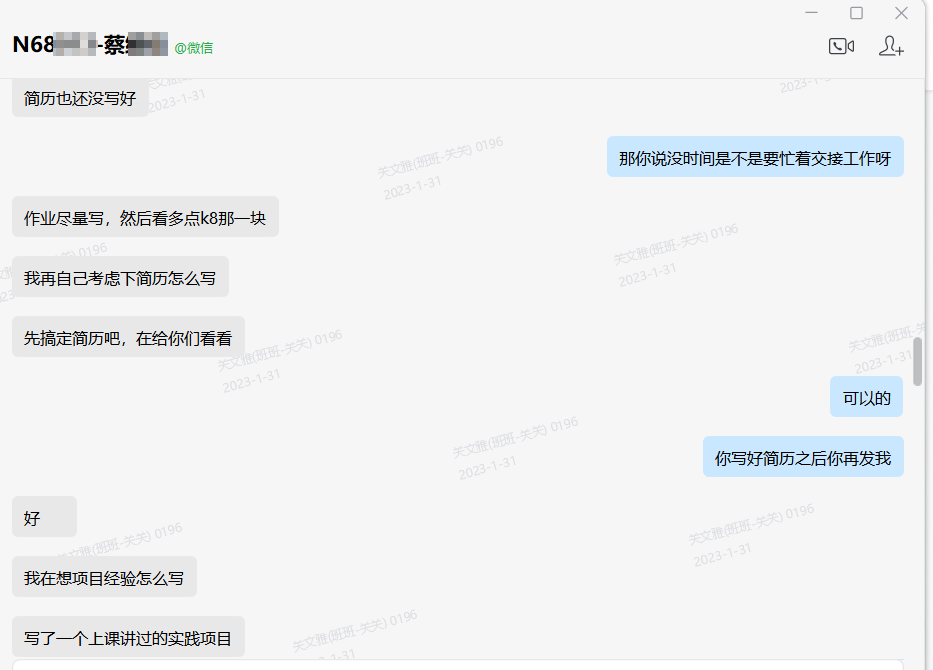The image size is (933, 670).
Task: Select the message '简历也还没写好'
Action: (x=80, y=98)
